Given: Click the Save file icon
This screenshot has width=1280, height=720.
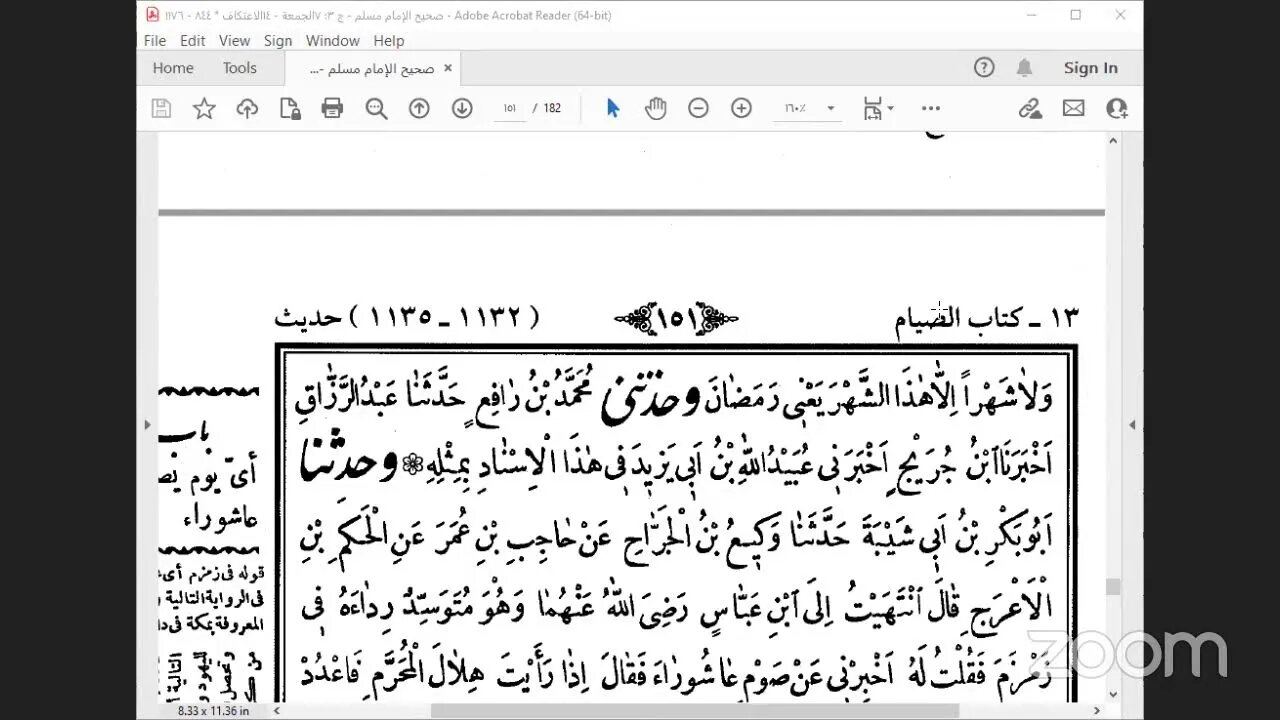Looking at the screenshot, I should pos(161,108).
